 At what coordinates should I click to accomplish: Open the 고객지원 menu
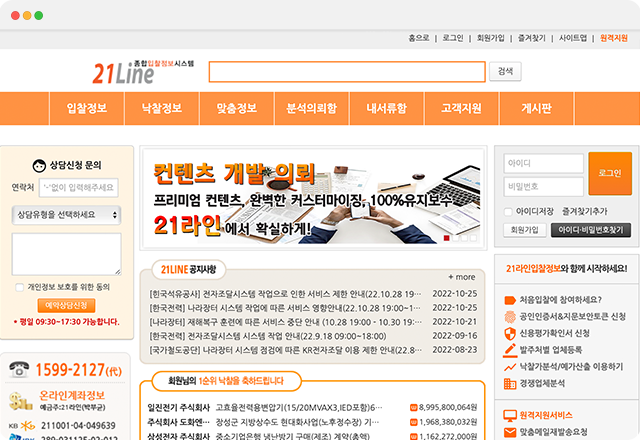pos(461,108)
